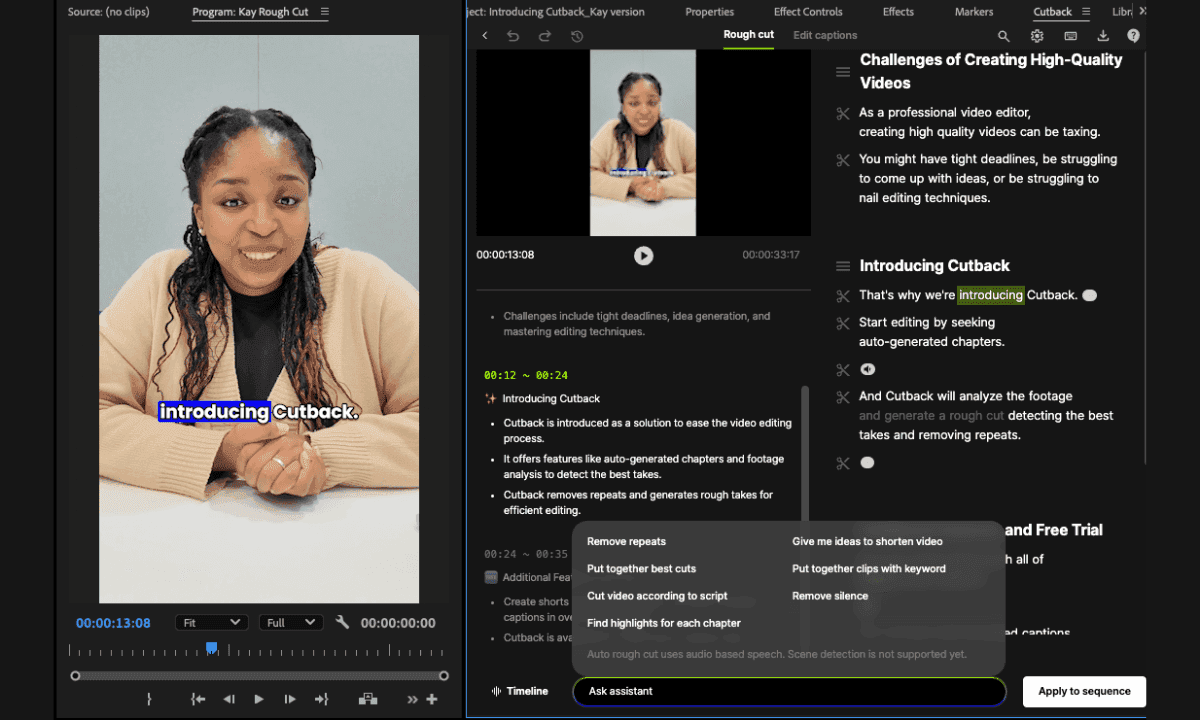Switch to the Effect Controls tab
This screenshot has width=1200, height=720.
(808, 12)
